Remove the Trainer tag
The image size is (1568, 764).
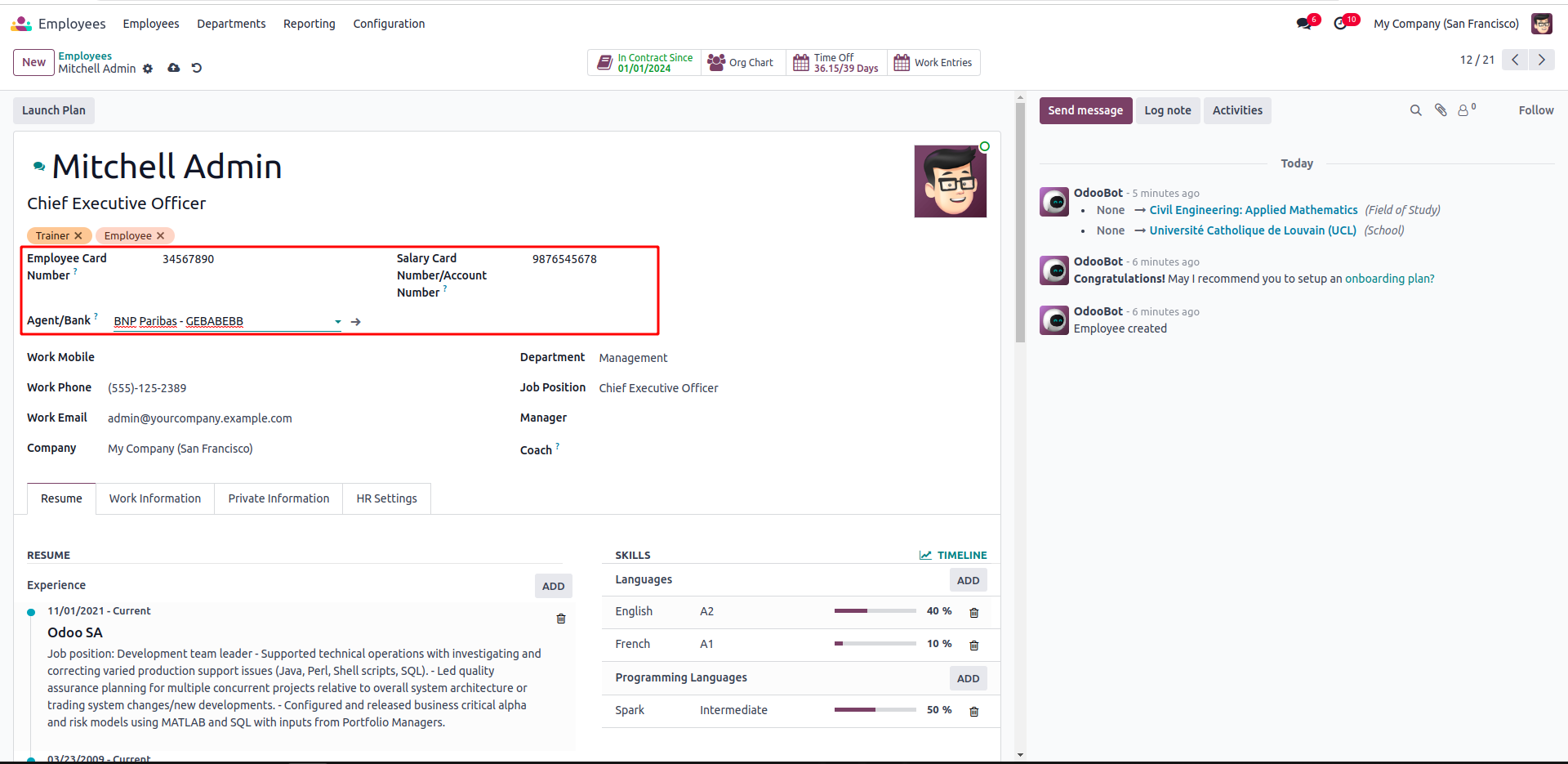coord(78,236)
